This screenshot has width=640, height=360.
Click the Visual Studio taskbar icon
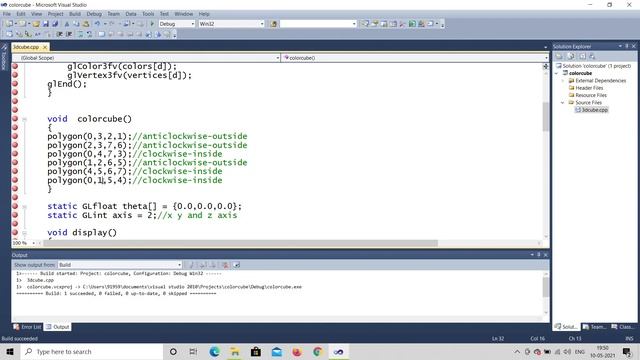[338, 351]
